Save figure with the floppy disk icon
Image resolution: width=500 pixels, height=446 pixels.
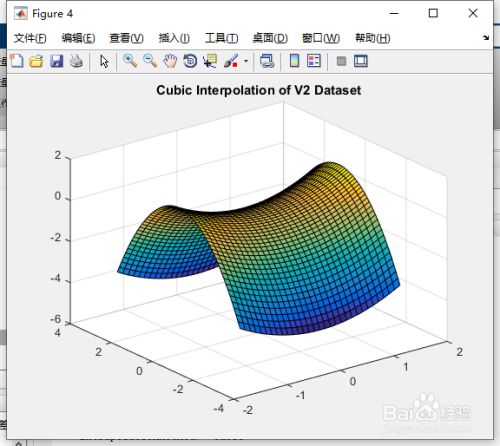57,61
